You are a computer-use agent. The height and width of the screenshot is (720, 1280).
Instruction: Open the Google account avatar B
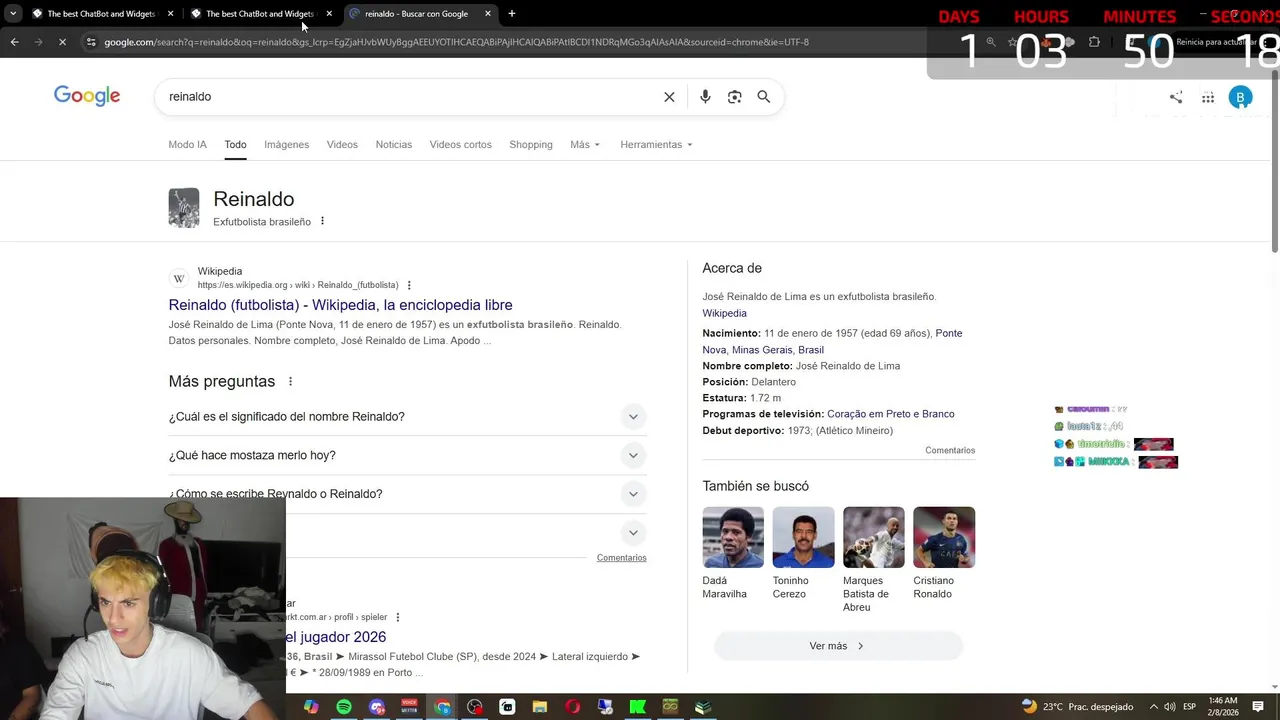point(1240,97)
